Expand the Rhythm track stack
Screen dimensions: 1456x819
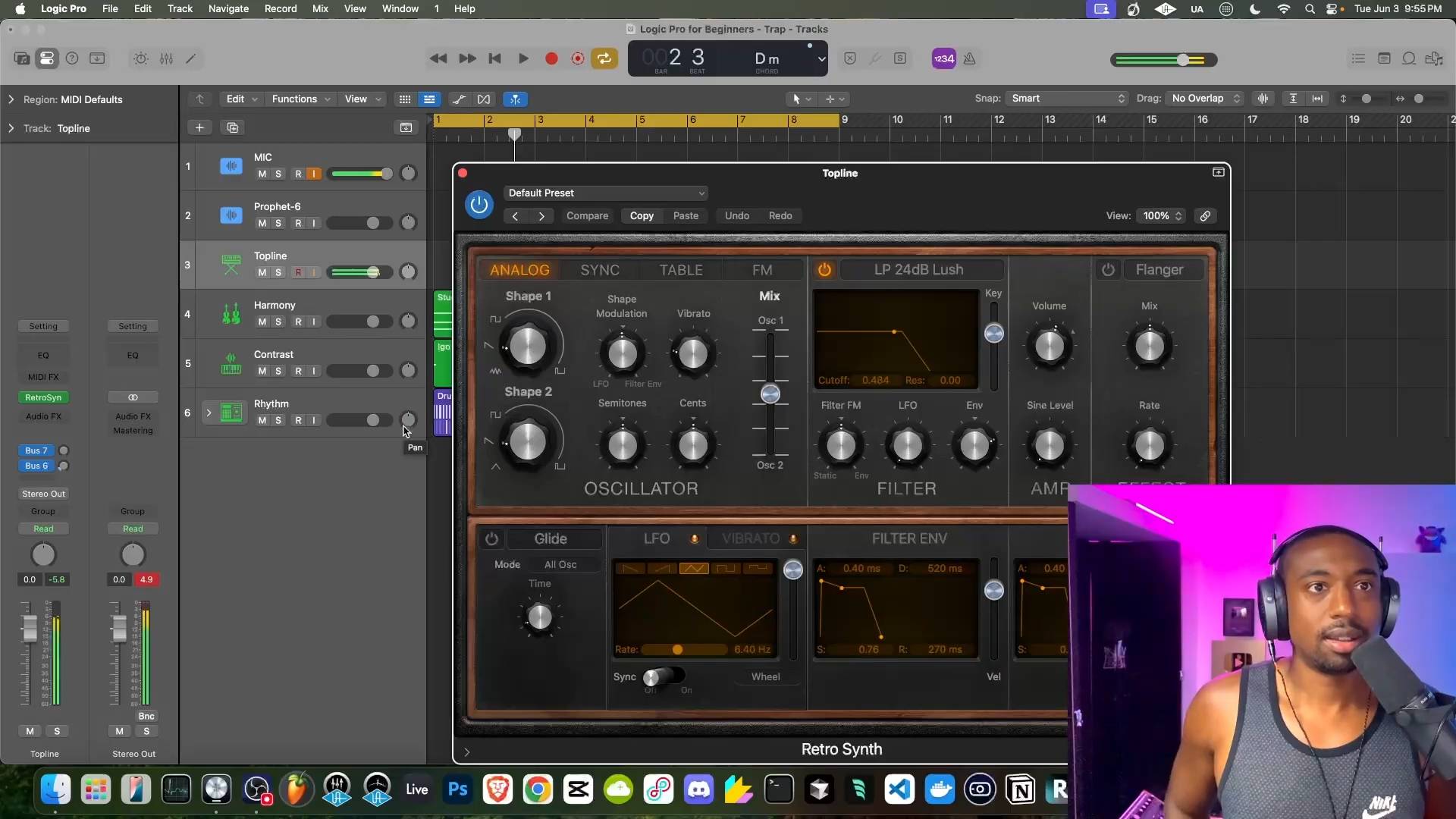pos(209,413)
